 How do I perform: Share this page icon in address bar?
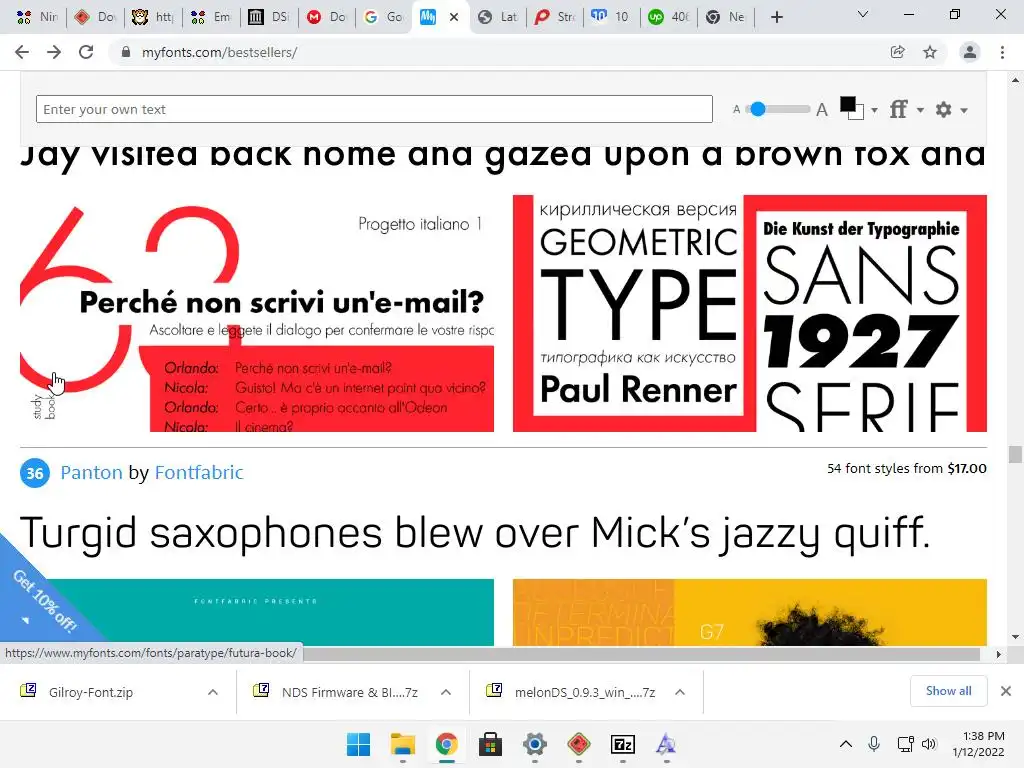click(897, 52)
